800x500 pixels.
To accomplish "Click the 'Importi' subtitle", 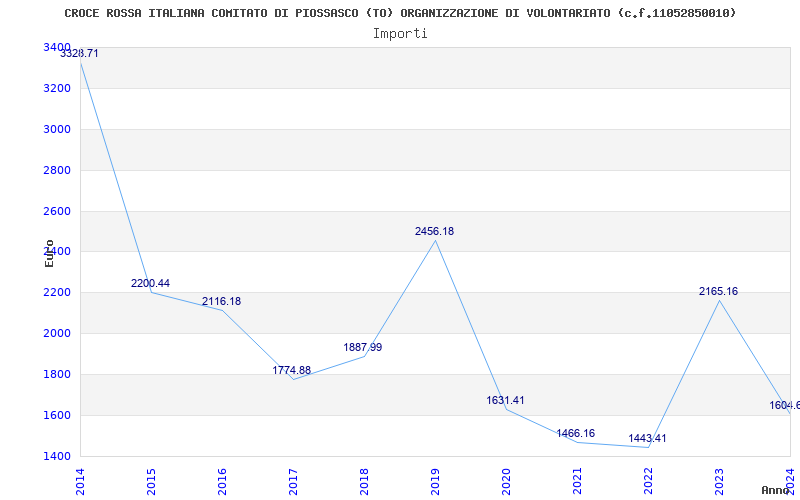I will tap(400, 34).
